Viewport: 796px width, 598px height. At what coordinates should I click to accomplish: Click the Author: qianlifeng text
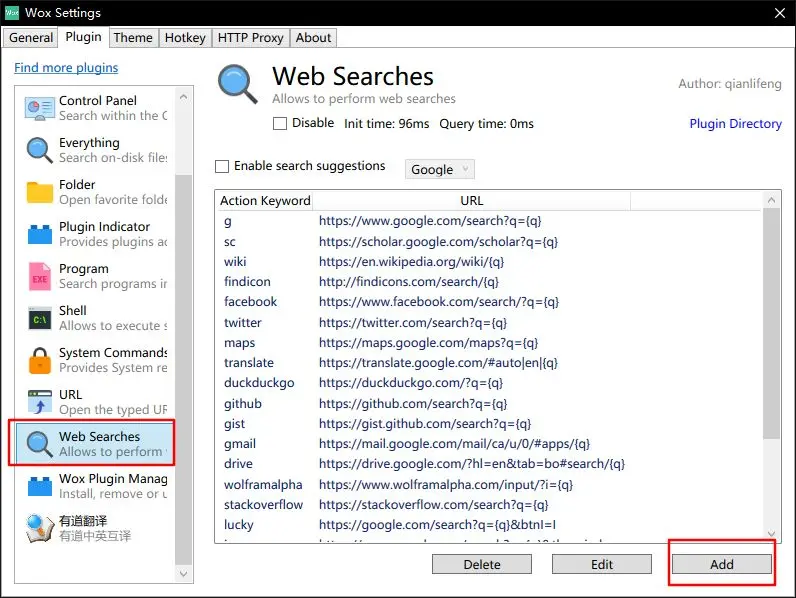[x=730, y=84]
